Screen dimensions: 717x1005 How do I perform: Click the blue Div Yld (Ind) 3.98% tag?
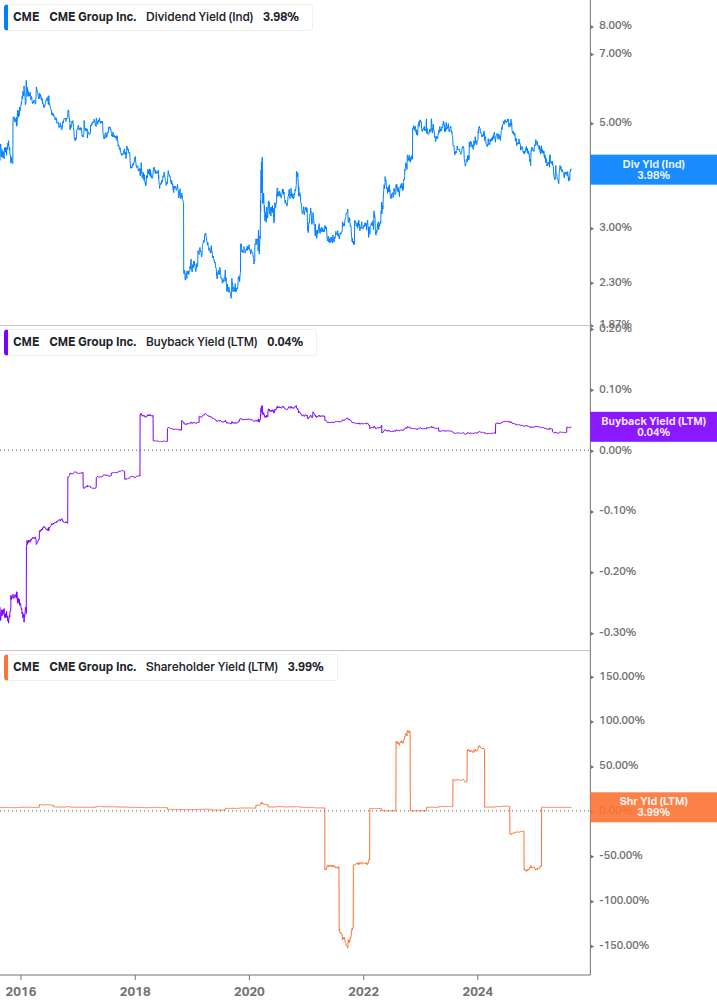pyautogui.click(x=654, y=170)
